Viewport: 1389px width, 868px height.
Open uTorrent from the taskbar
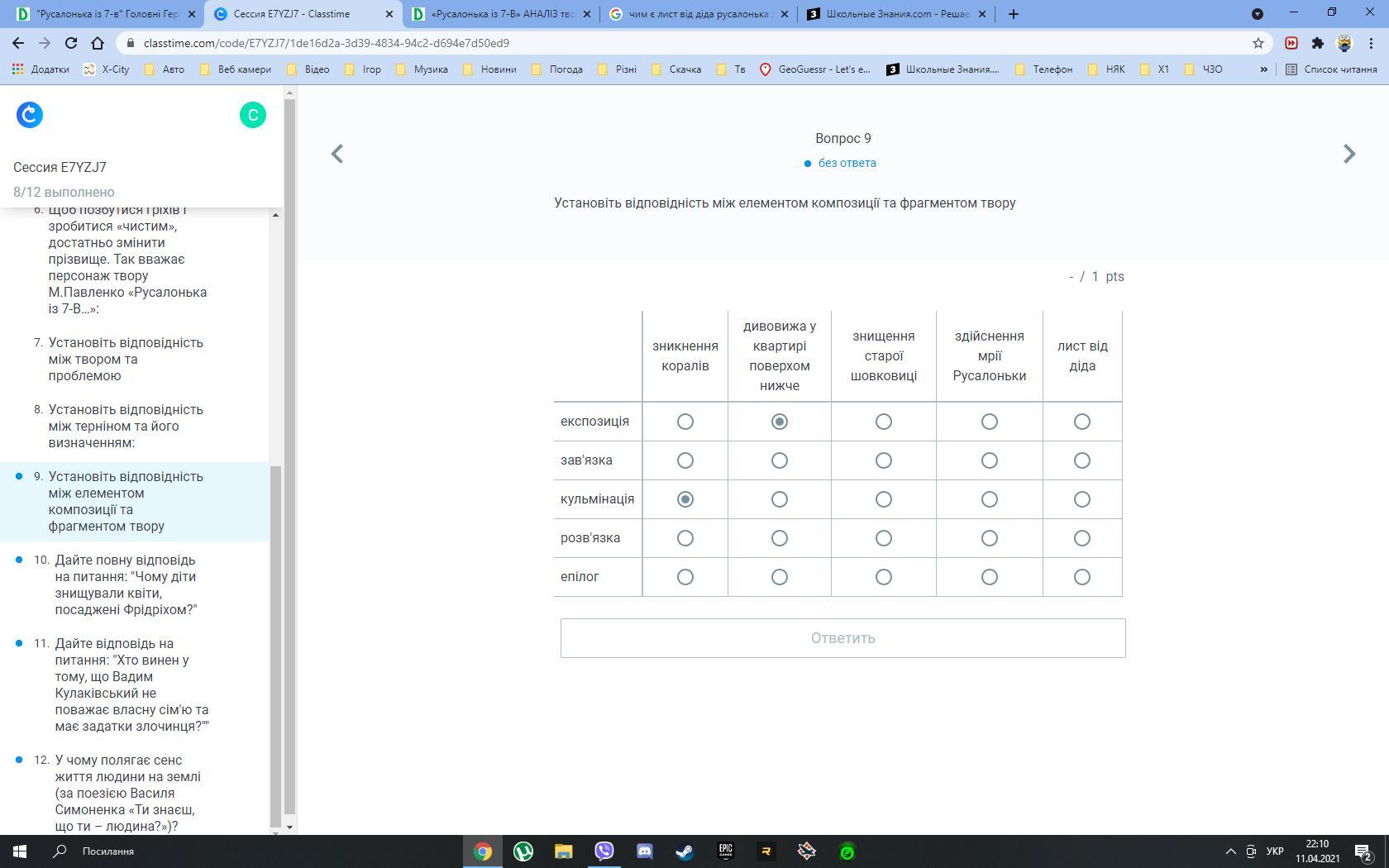pos(523,851)
